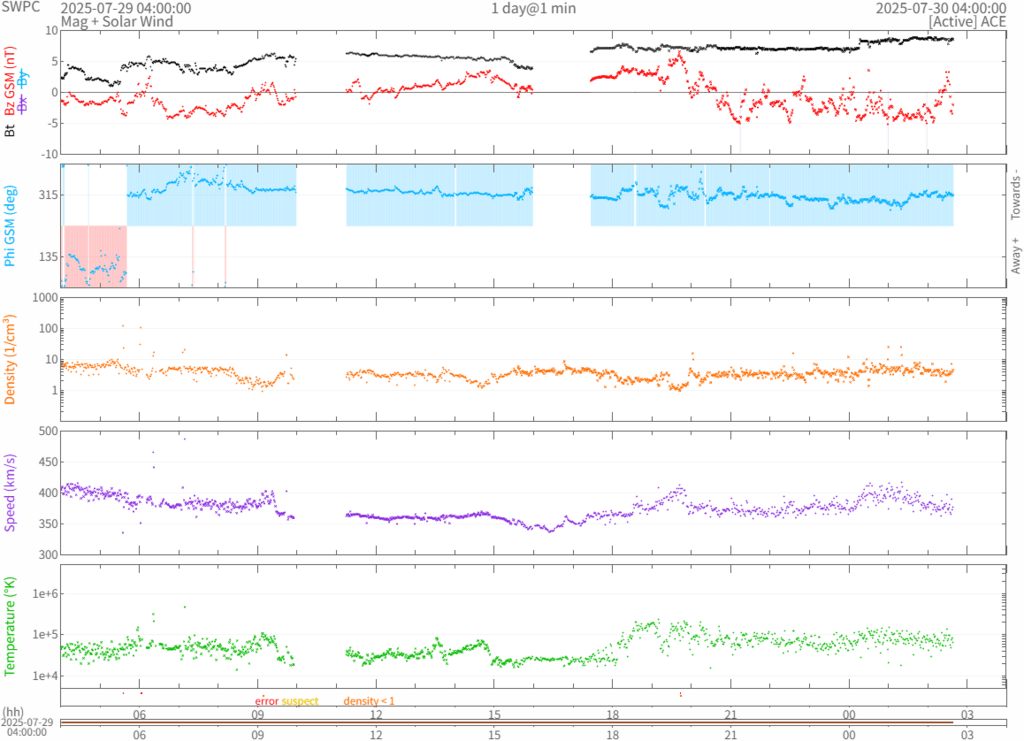Open the [Active] ACE source selector
Image resolution: width=1024 pixels, height=741 pixels.
[968, 21]
